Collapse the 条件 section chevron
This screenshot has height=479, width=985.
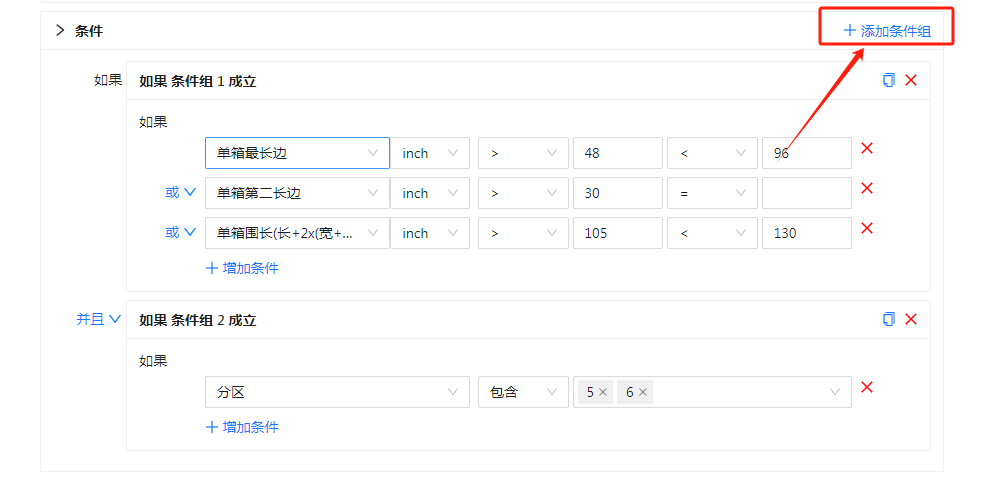point(60,30)
